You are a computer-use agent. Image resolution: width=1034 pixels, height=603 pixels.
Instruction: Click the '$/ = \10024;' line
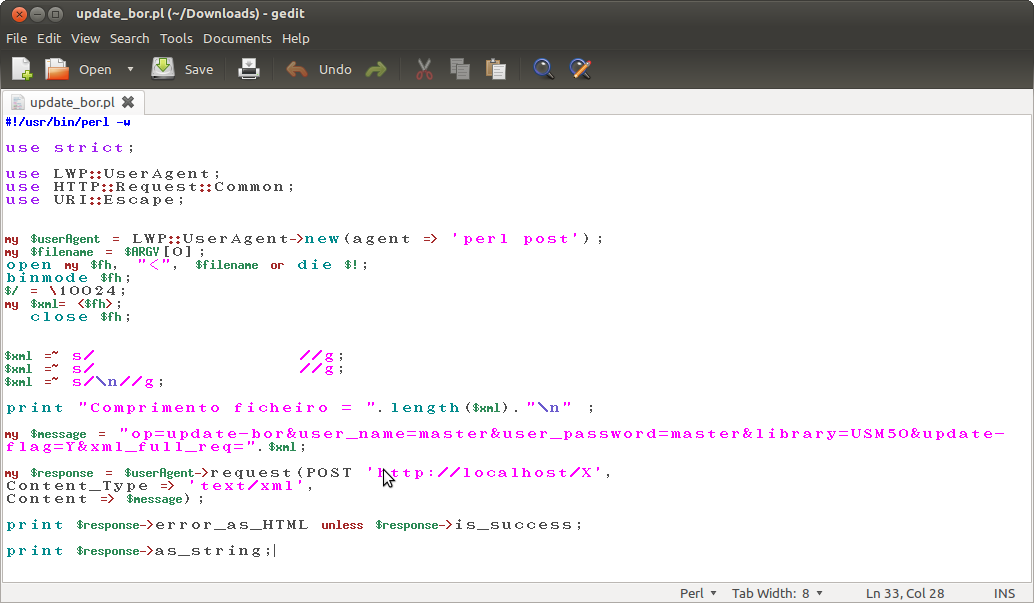point(65,291)
